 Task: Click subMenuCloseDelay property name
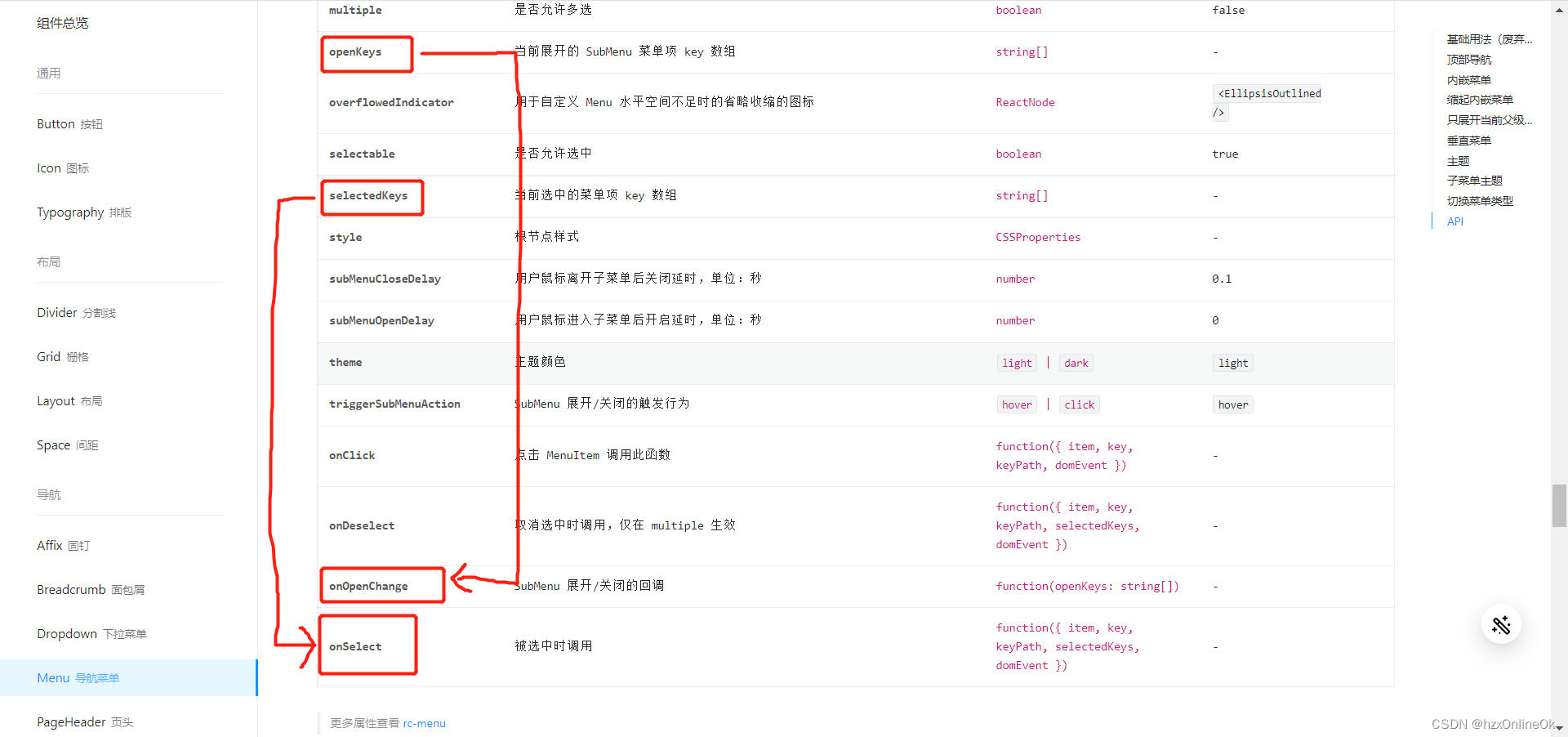(x=385, y=279)
